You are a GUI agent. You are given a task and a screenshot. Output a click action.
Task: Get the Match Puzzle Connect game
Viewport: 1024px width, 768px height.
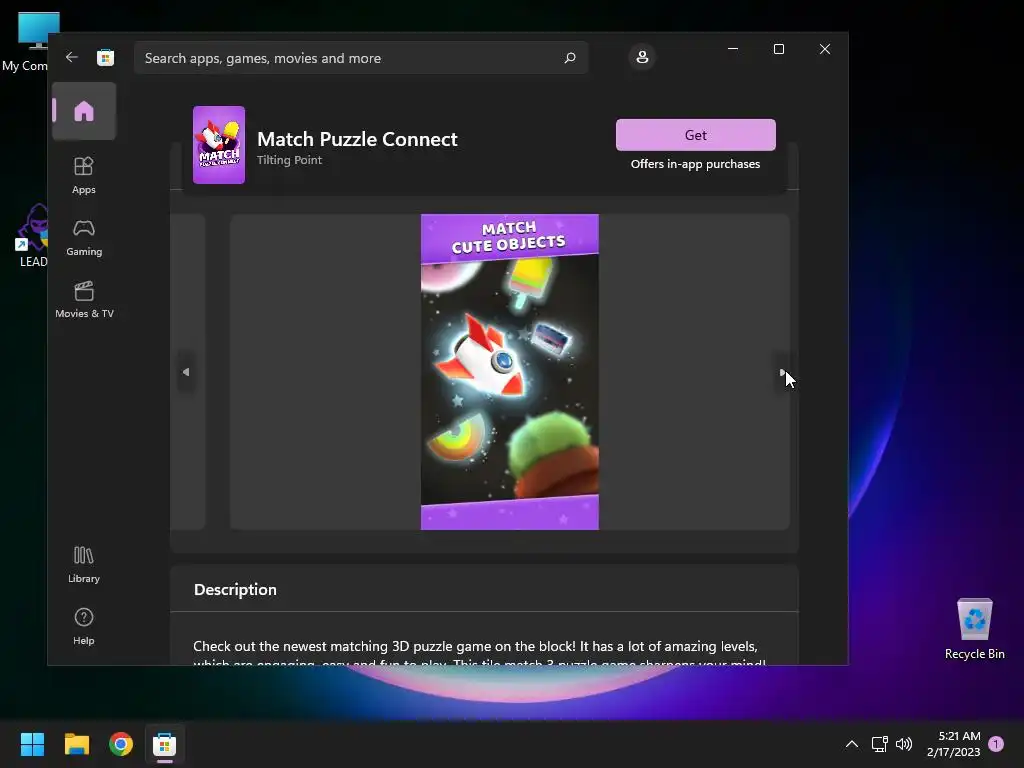pos(696,135)
